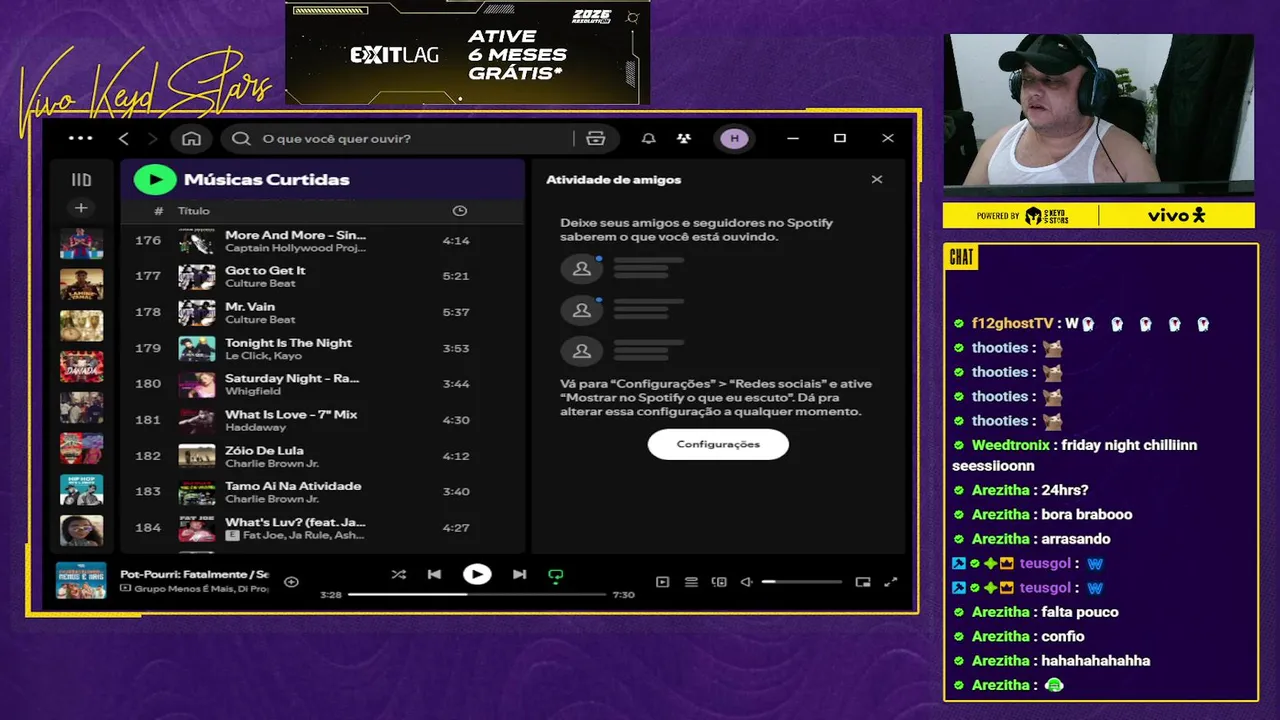This screenshot has width=1280, height=720.
Task: Open artist link 'Le Click, Kayo'
Action: [263, 356]
